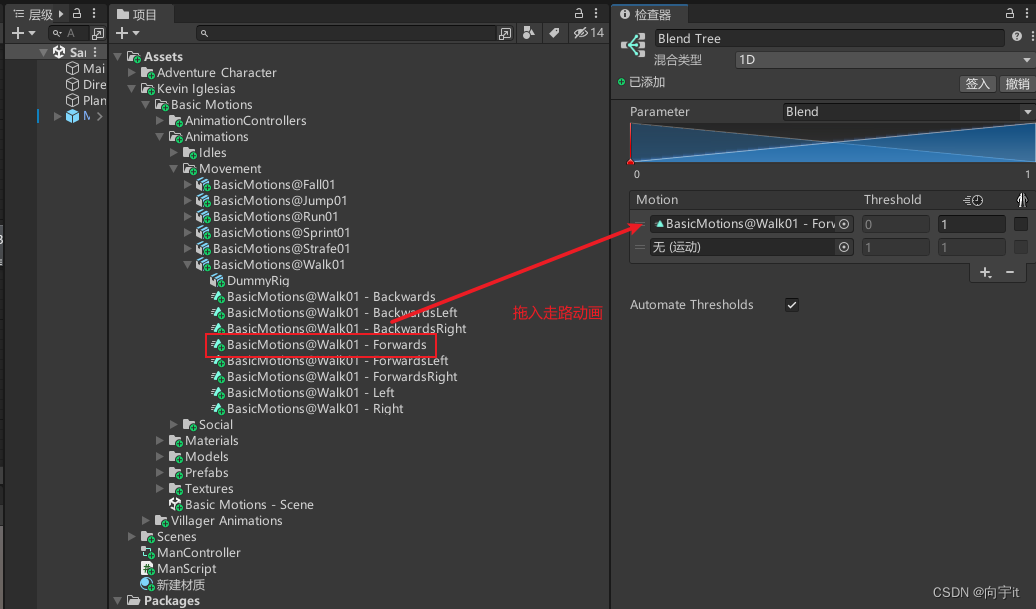The width and height of the screenshot is (1036, 609).
Task: Add a new motion with plus button
Action: (985, 272)
